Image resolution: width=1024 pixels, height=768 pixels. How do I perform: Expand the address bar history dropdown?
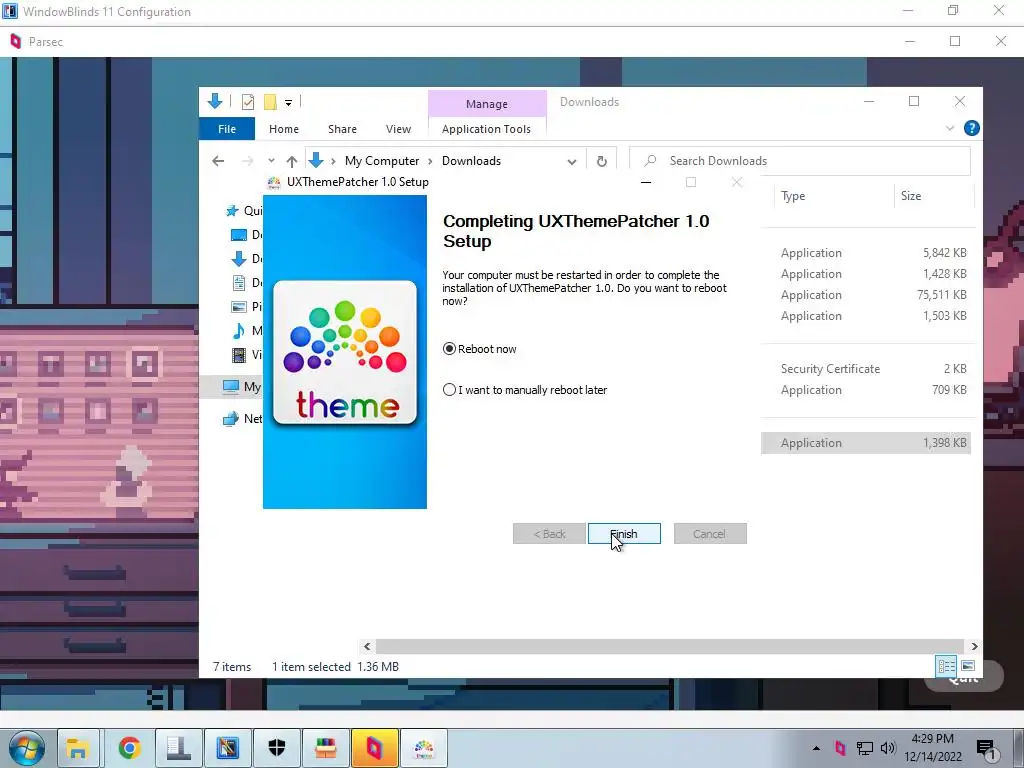pyautogui.click(x=571, y=161)
